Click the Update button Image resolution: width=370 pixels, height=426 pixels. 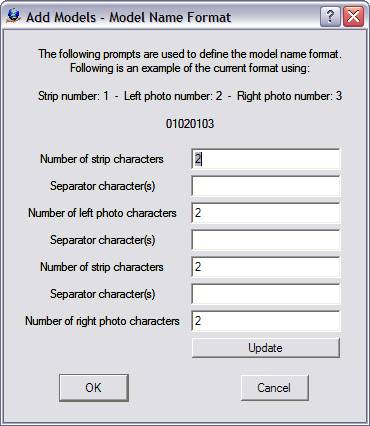(x=266, y=348)
